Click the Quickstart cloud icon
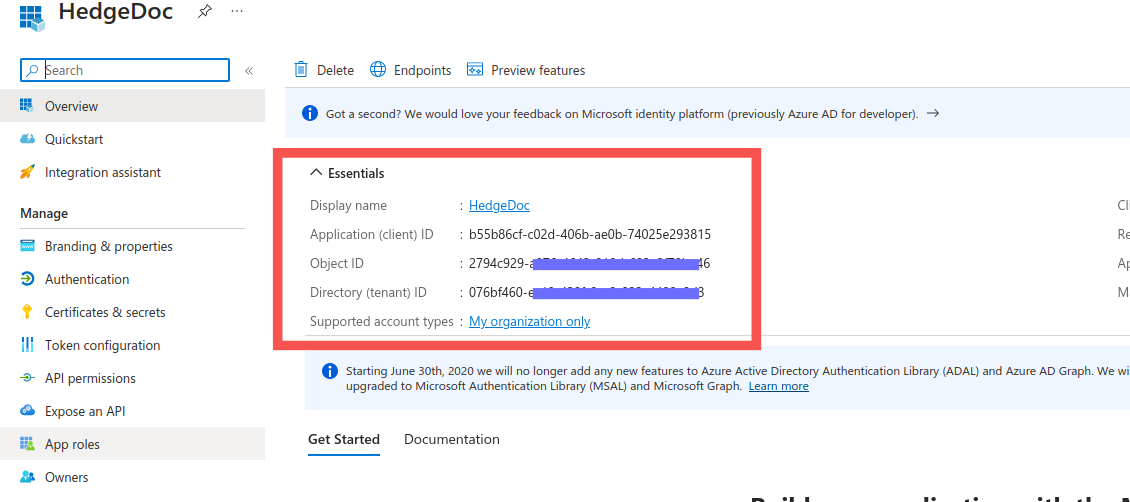The image size is (1130, 502). [x=27, y=139]
